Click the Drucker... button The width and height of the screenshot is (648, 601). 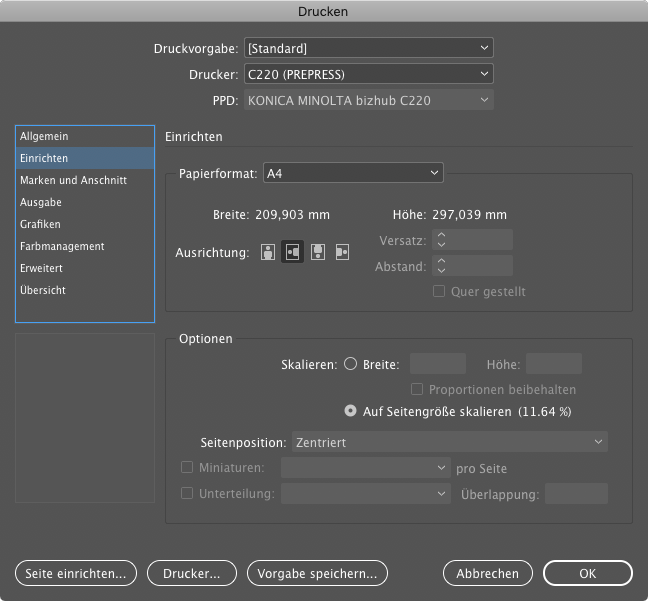pyautogui.click(x=192, y=573)
